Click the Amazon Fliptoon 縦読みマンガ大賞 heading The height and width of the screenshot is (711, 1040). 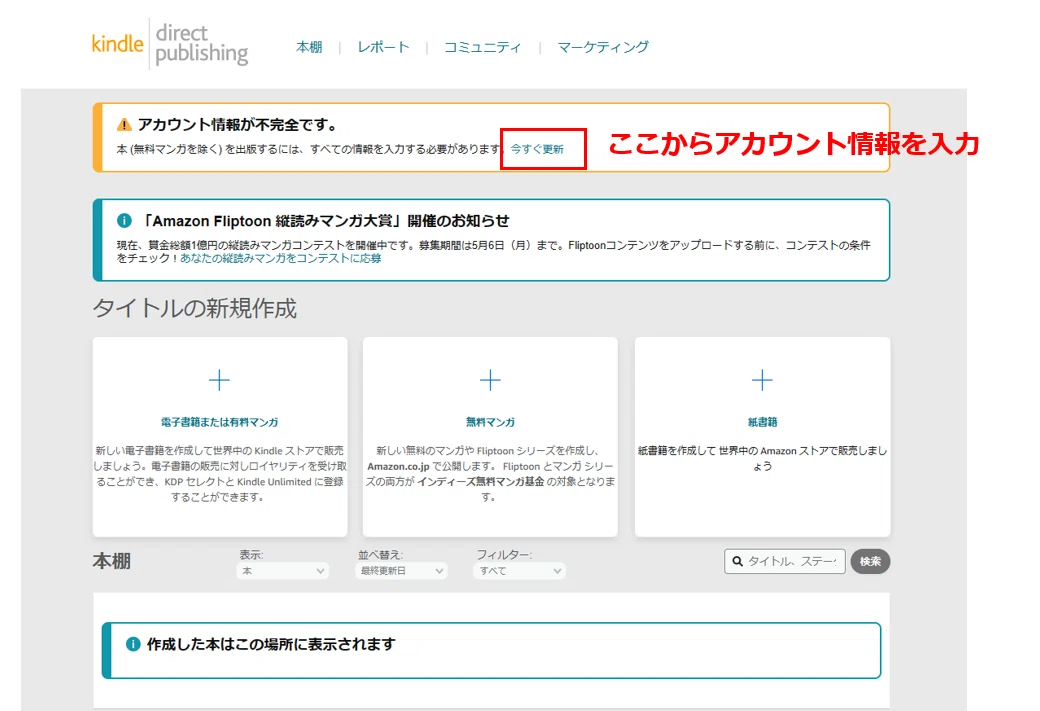tap(326, 221)
